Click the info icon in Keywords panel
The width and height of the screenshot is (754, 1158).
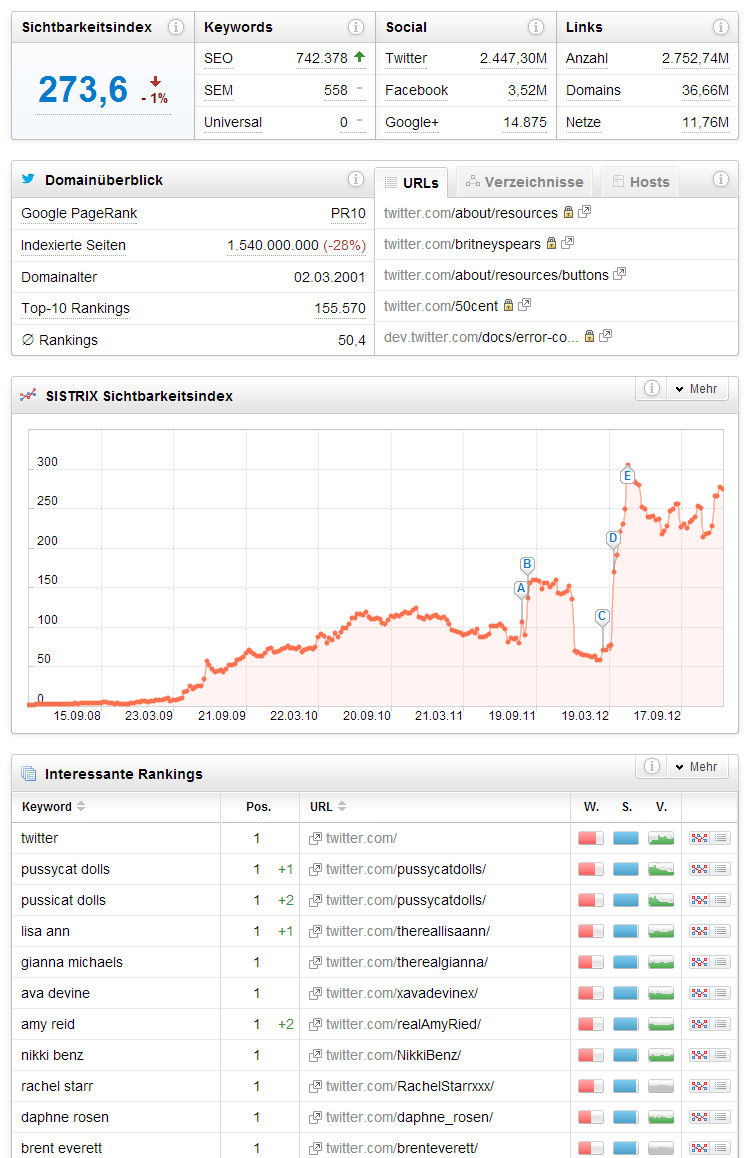(356, 27)
